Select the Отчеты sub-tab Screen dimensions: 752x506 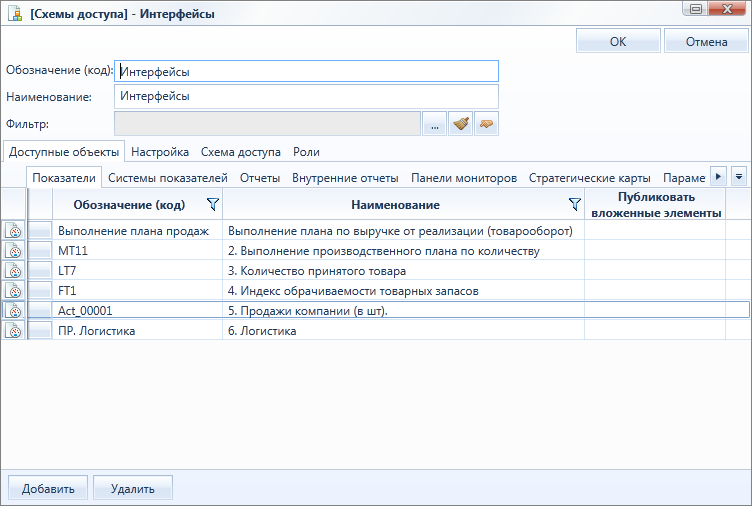pyautogui.click(x=260, y=178)
